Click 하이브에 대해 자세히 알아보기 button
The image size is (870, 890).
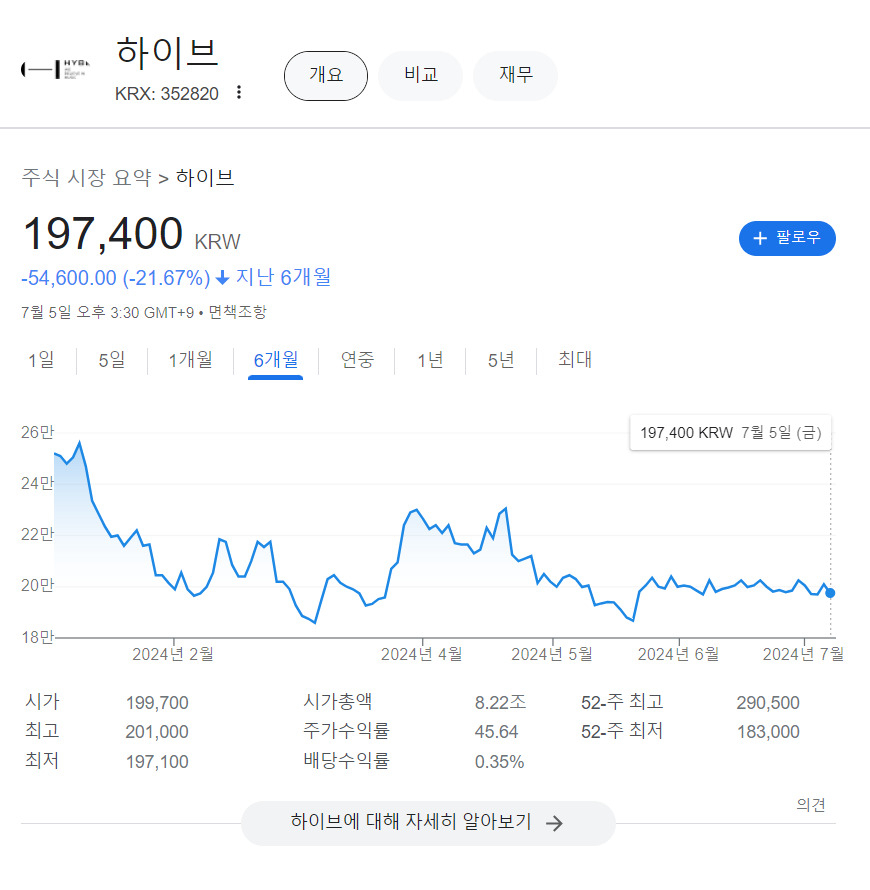(428, 823)
